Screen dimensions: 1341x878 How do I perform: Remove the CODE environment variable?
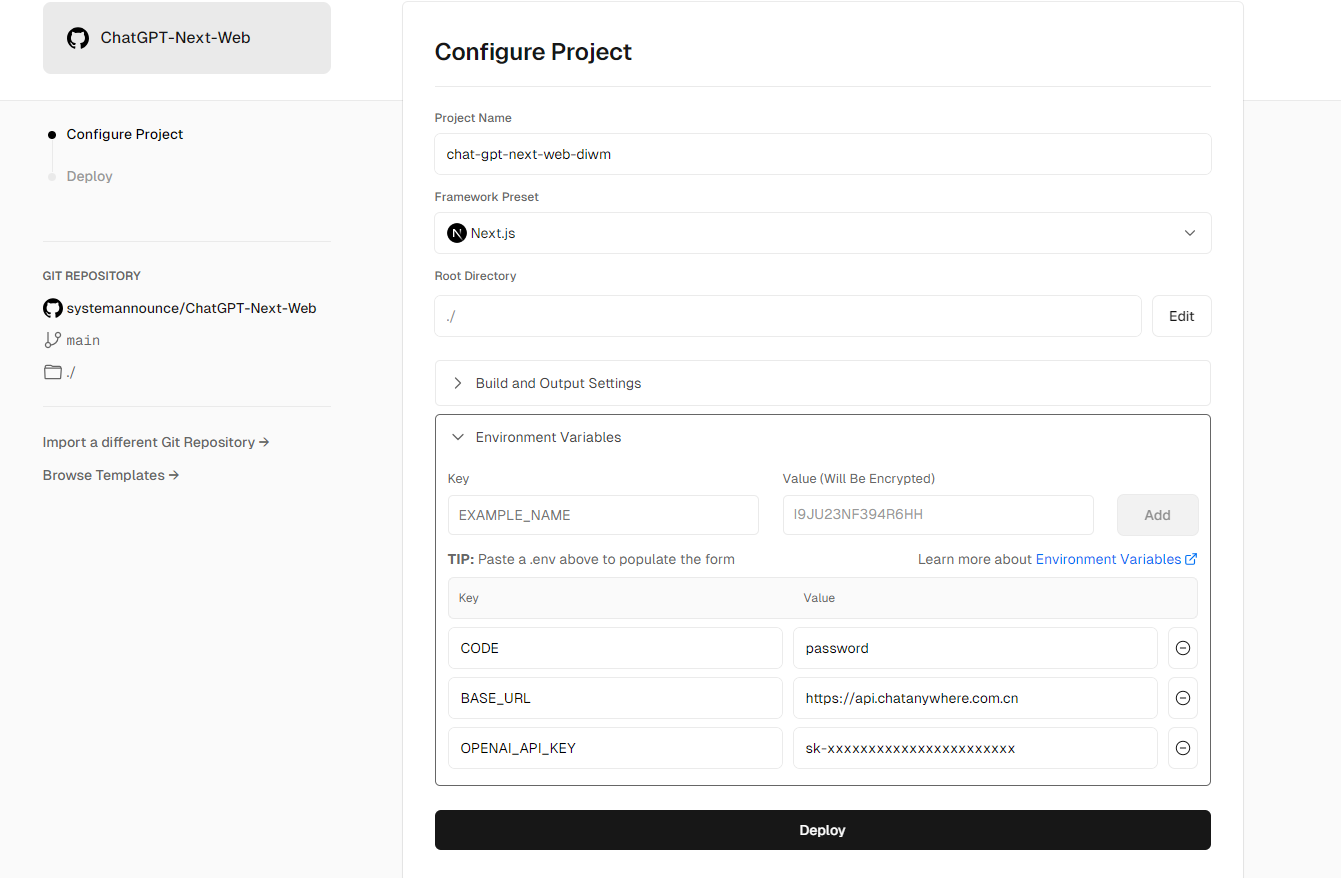pos(1183,648)
